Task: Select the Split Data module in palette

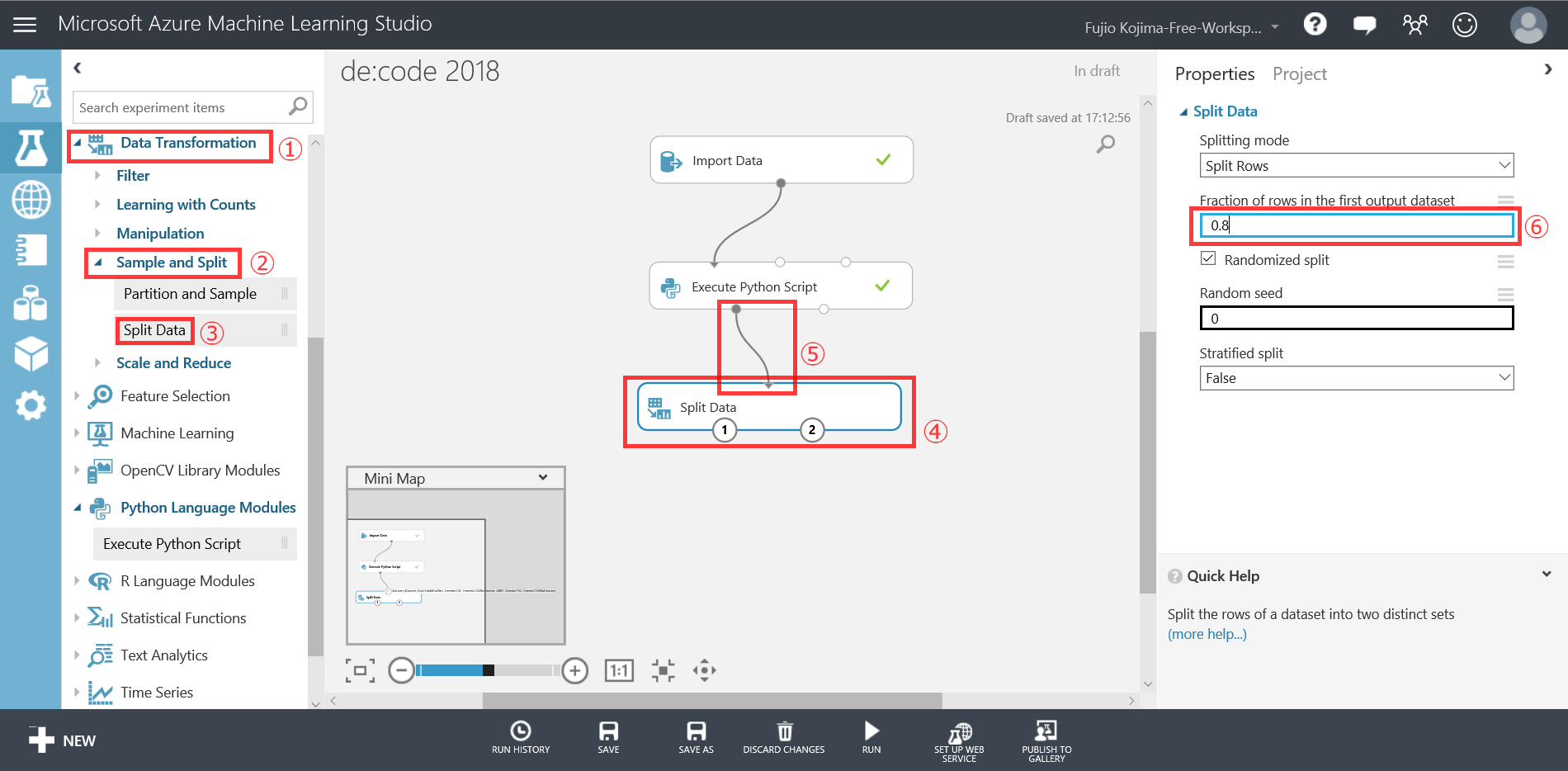Action: point(205,330)
